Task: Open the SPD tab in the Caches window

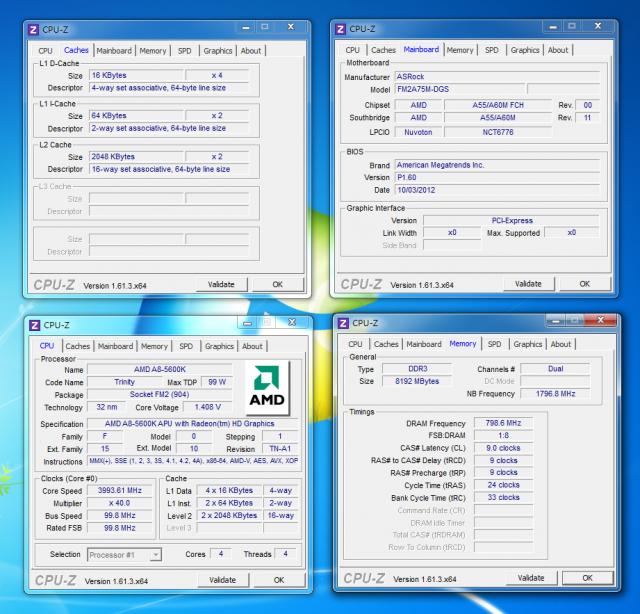Action: (184, 51)
